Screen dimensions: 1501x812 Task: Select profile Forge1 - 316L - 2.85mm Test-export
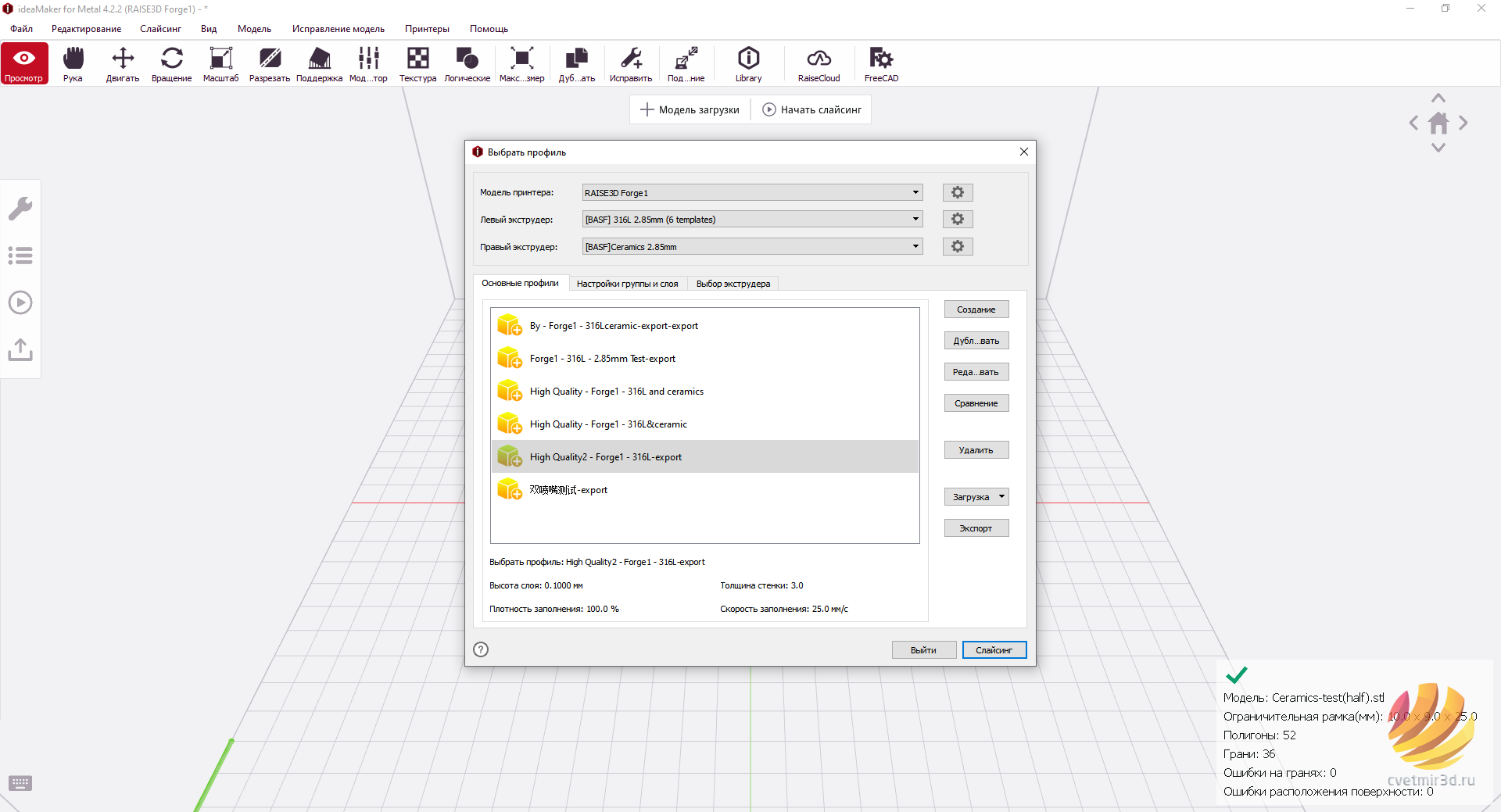(705, 359)
